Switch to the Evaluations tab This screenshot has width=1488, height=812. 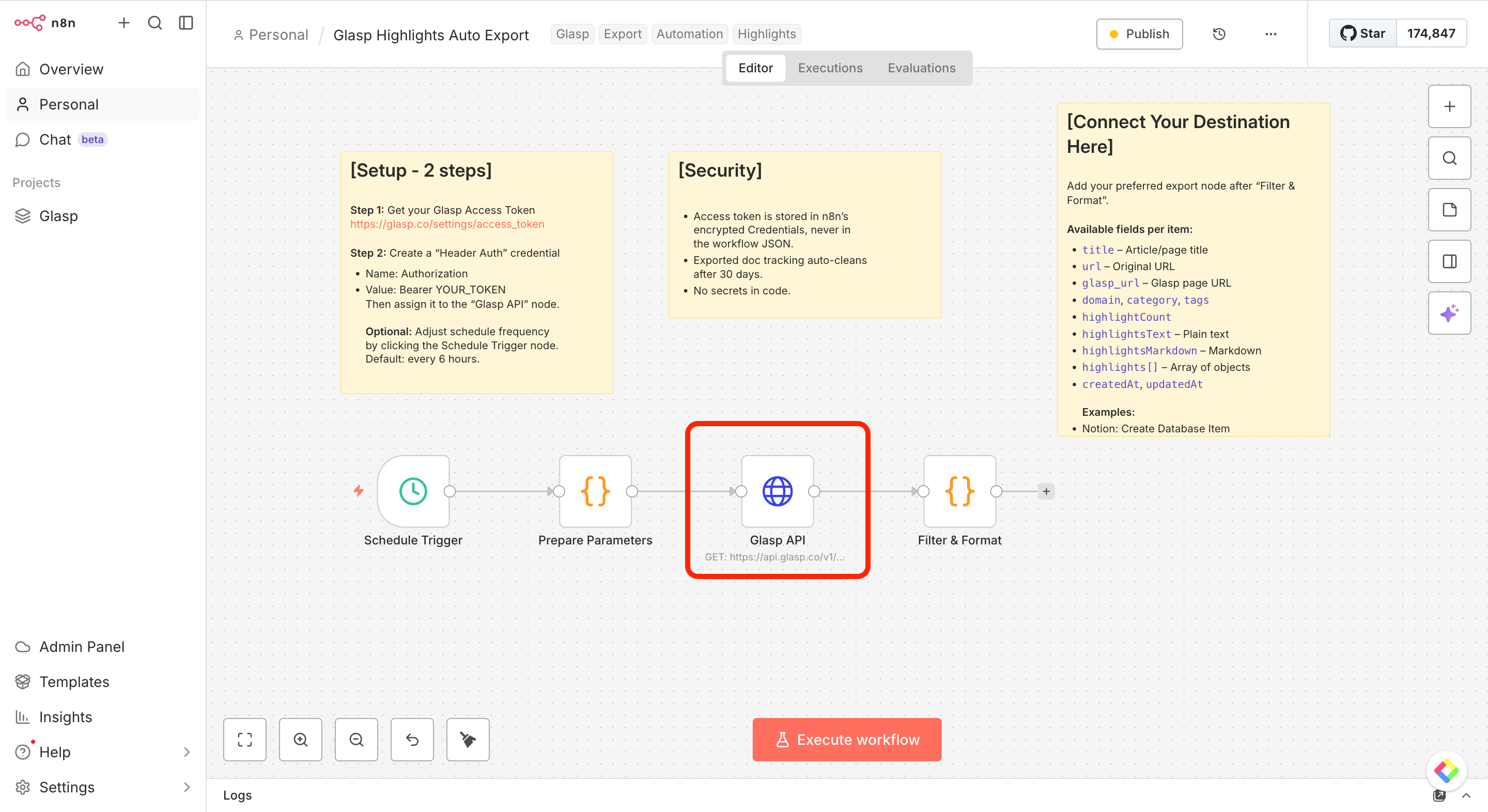pyautogui.click(x=921, y=68)
